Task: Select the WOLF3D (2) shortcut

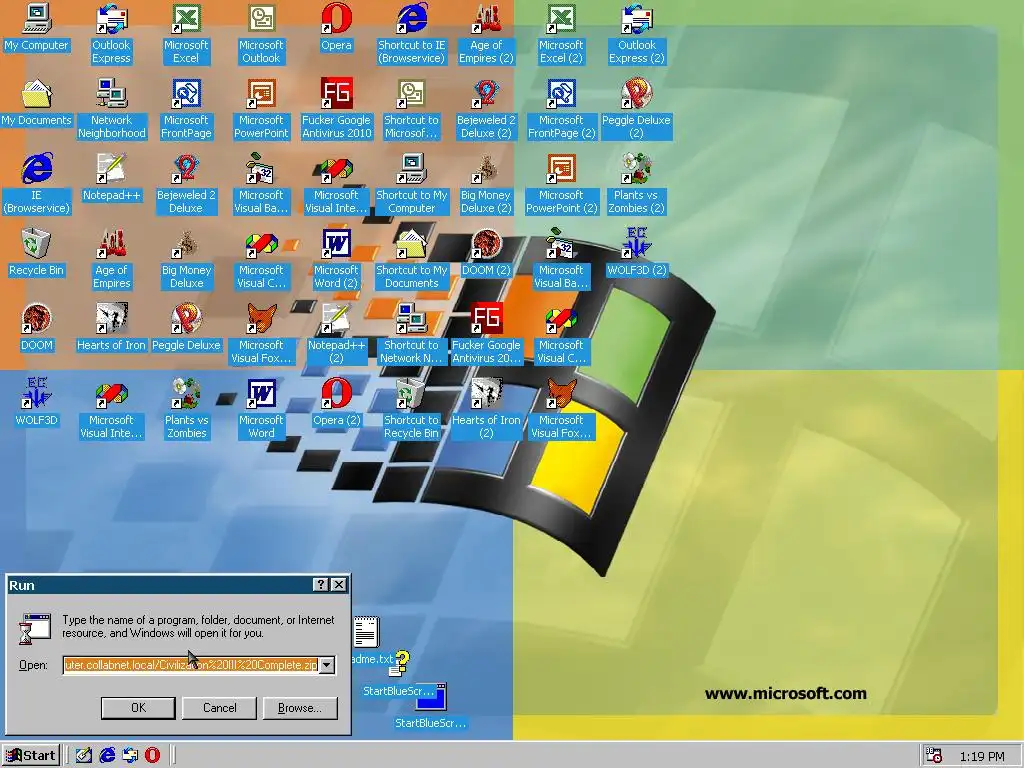Action: (x=637, y=255)
